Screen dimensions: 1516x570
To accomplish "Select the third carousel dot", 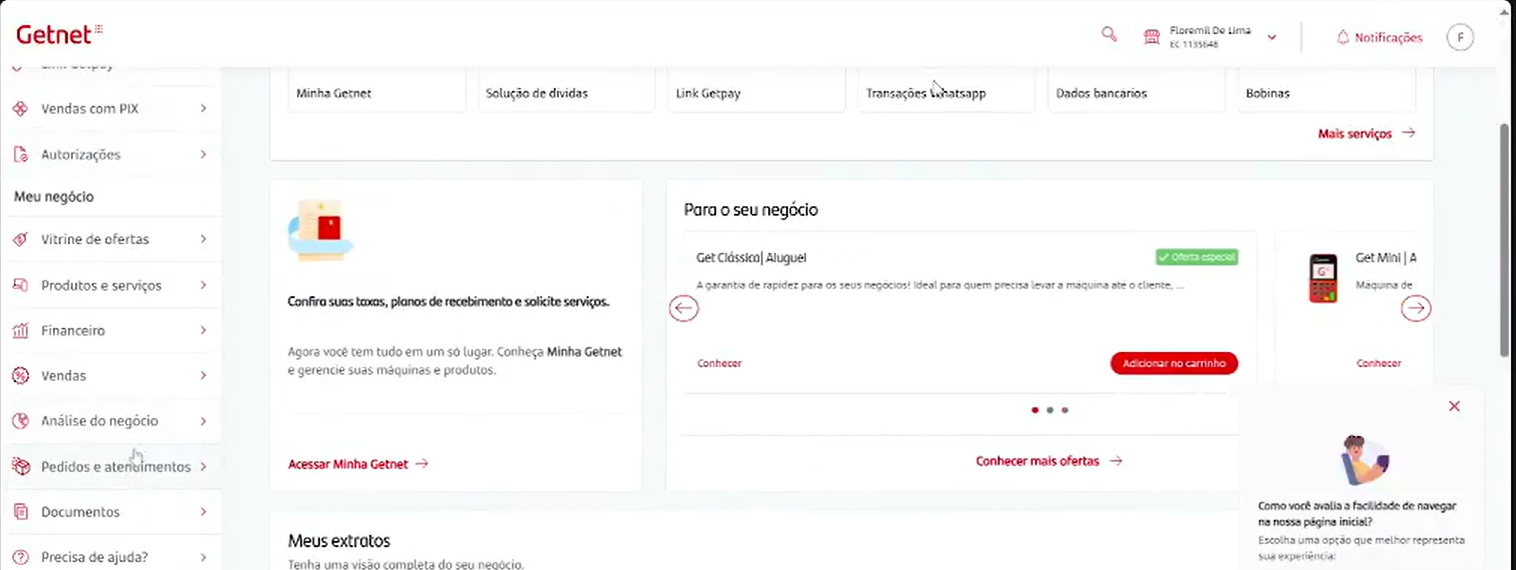I will pos(1065,410).
